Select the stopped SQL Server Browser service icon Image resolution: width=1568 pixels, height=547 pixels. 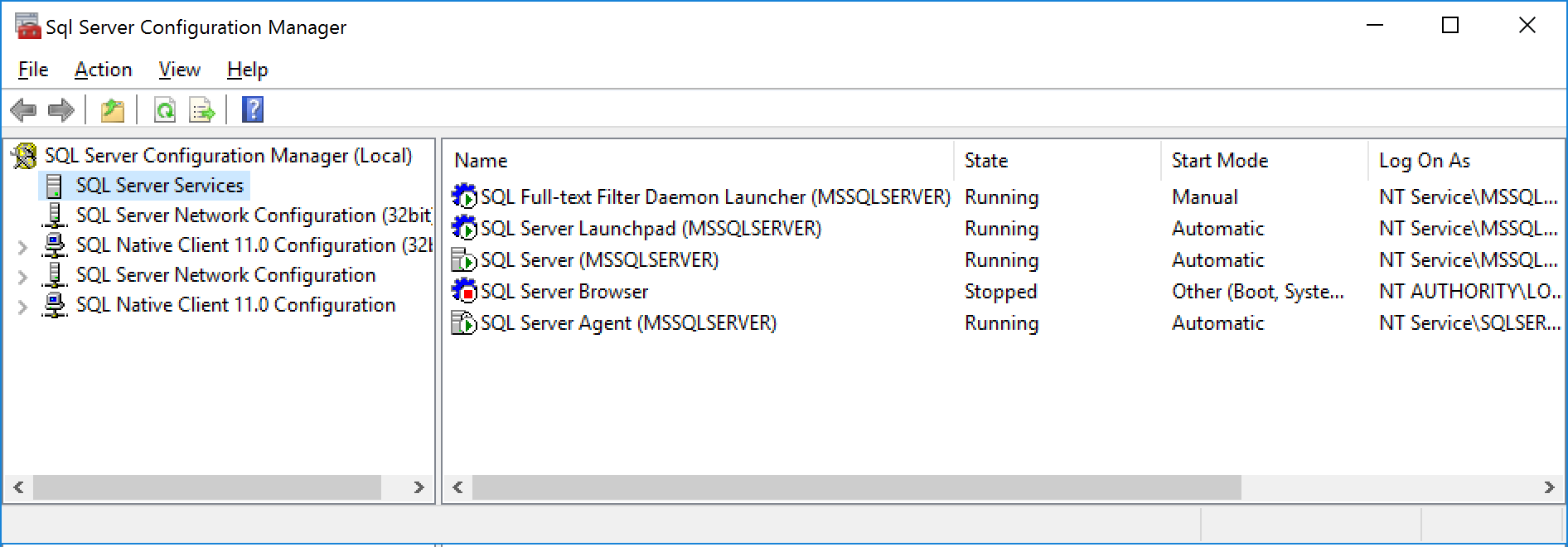pyautogui.click(x=464, y=291)
